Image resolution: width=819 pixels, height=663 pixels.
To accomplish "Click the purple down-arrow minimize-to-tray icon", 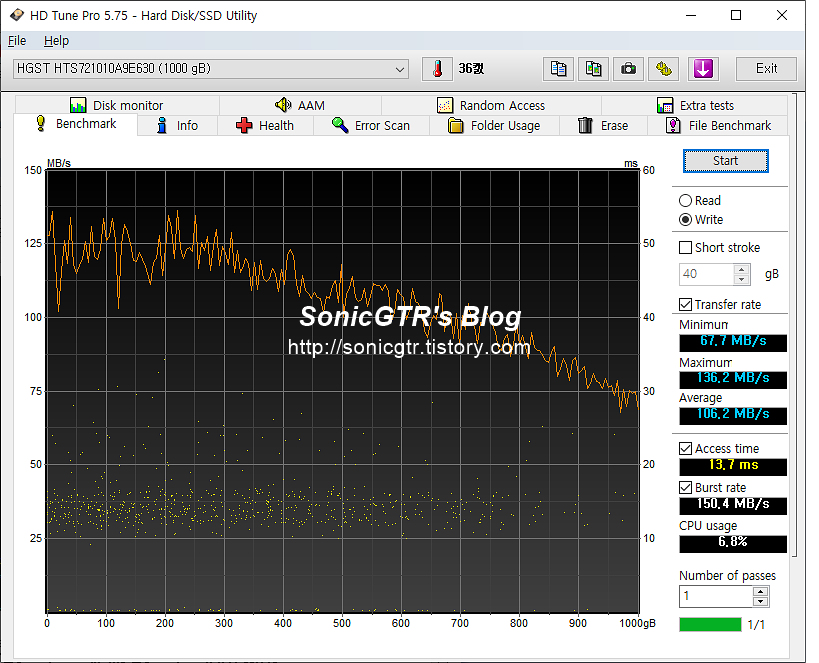I will (x=703, y=69).
